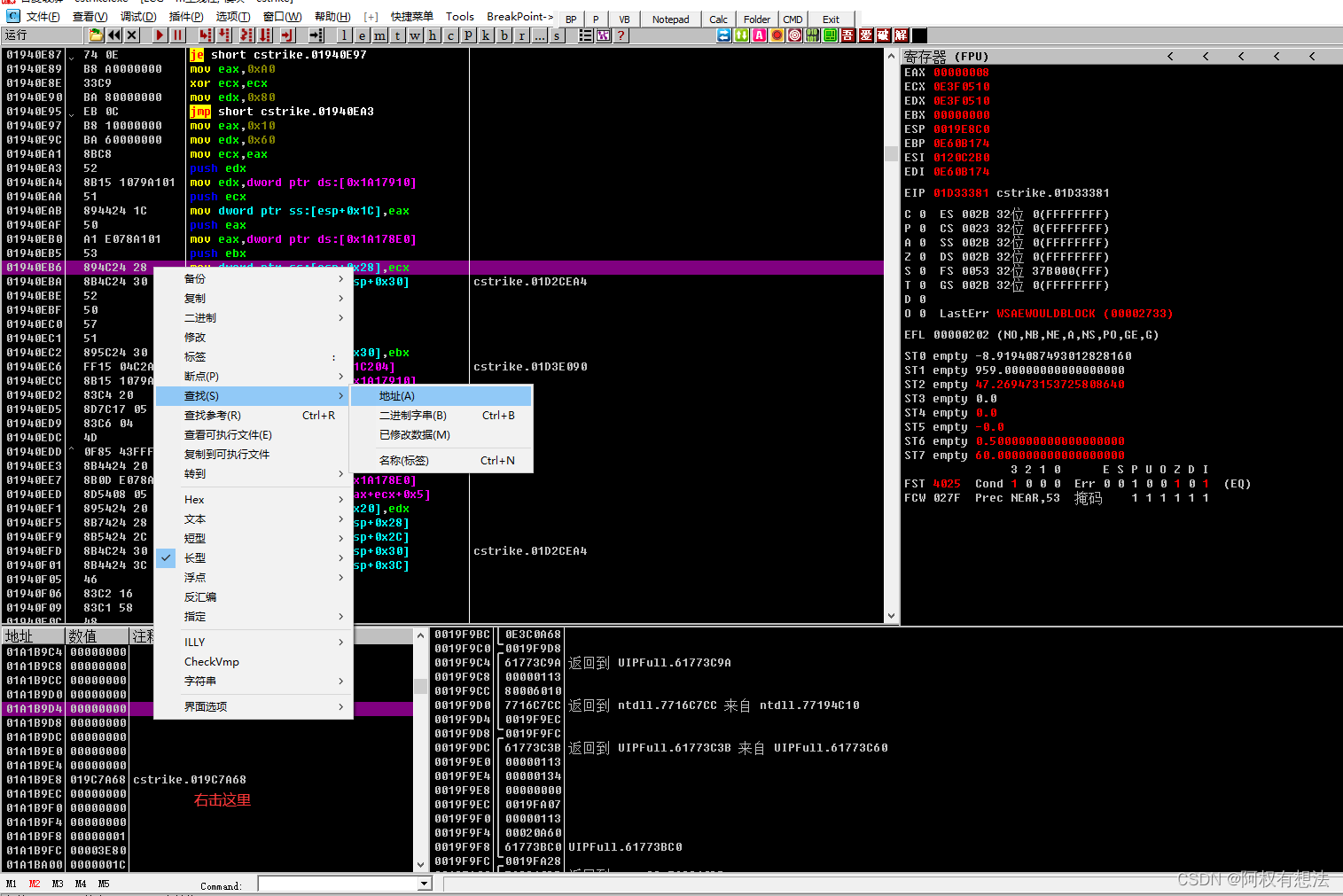Open the Command box dropdown arrow
The width and height of the screenshot is (1343, 896).
(x=424, y=884)
